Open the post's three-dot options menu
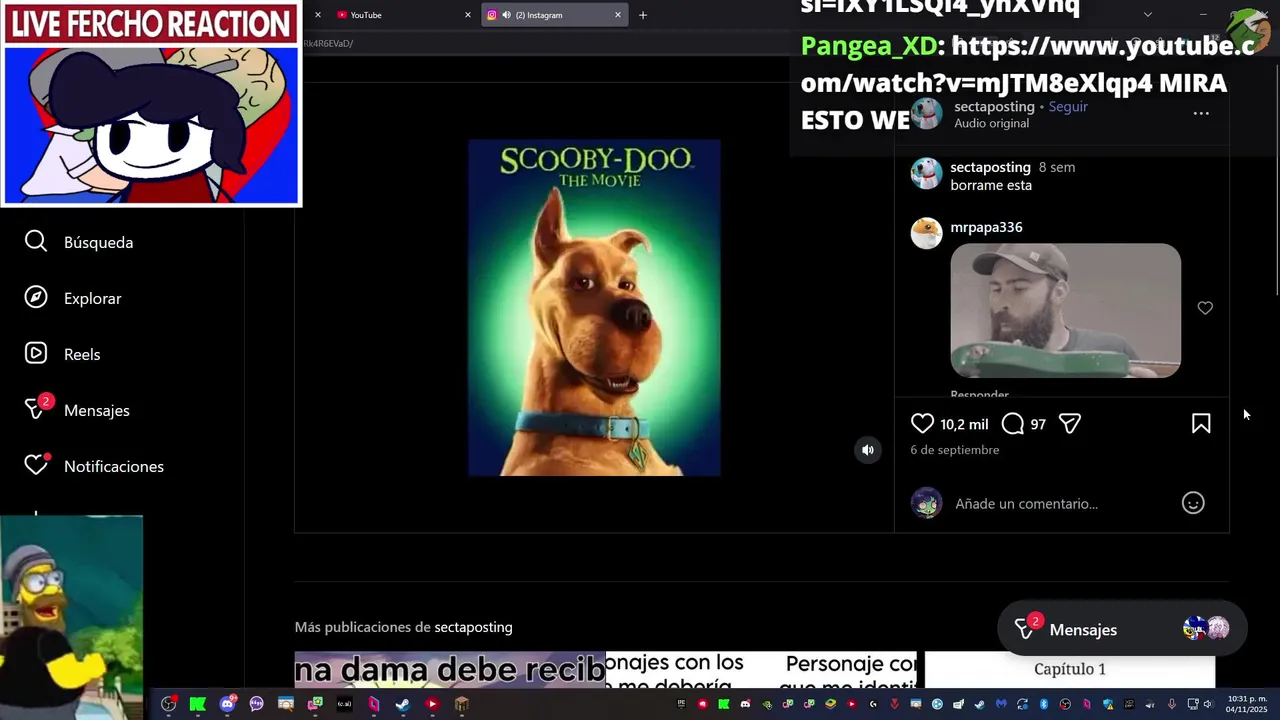The width and height of the screenshot is (1280, 720). pos(1201,113)
